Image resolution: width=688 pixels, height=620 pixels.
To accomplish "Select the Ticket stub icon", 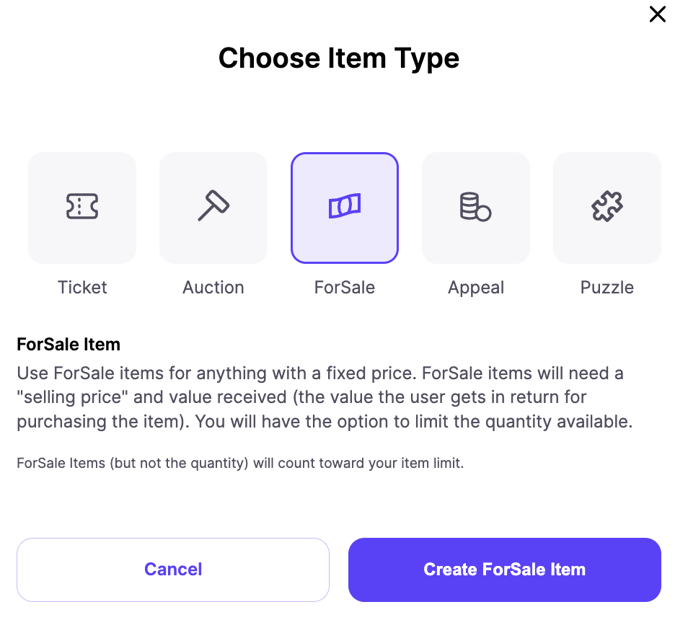I will coord(82,206).
